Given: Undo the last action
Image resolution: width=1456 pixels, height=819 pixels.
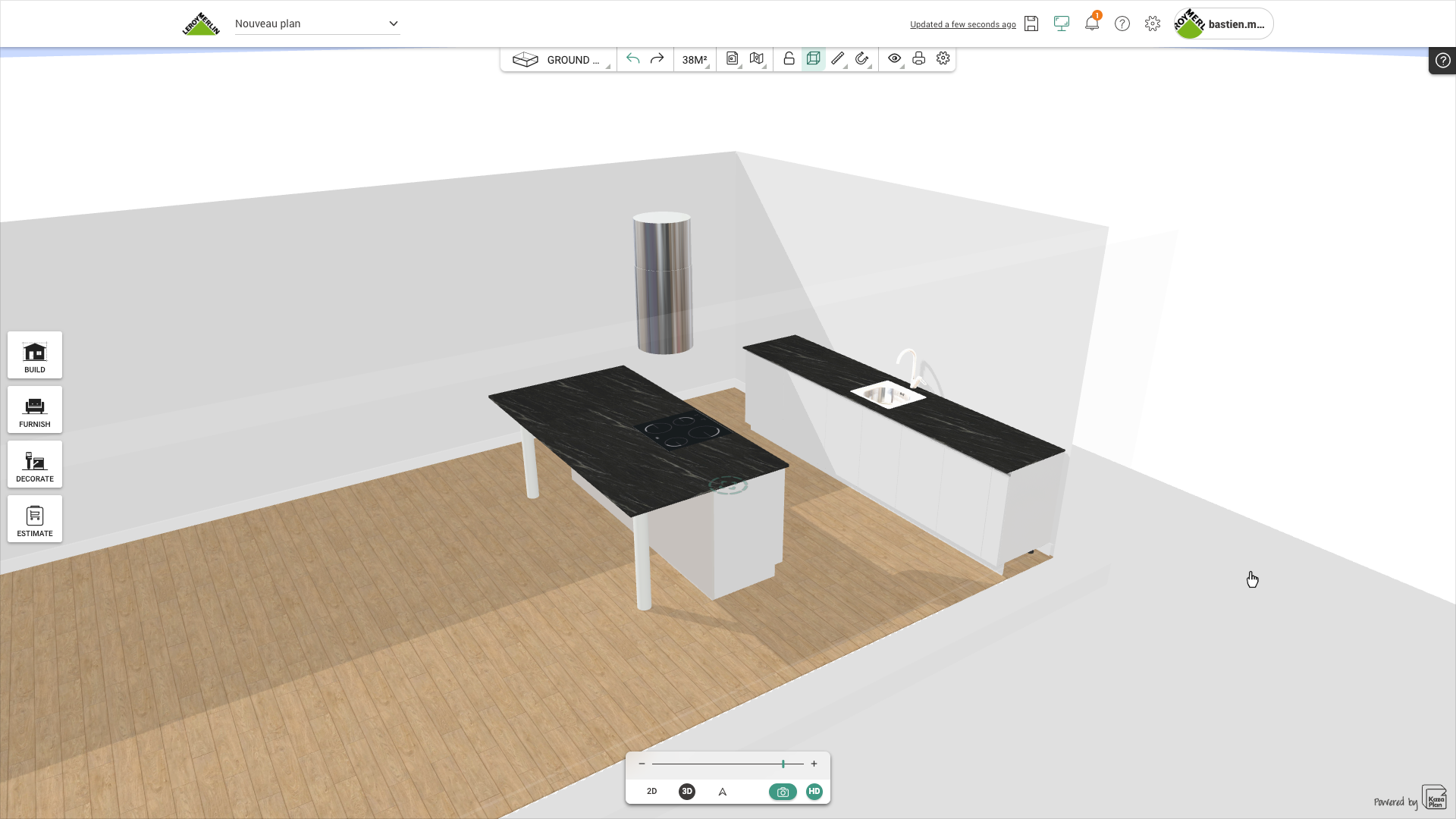Looking at the screenshot, I should point(633,58).
